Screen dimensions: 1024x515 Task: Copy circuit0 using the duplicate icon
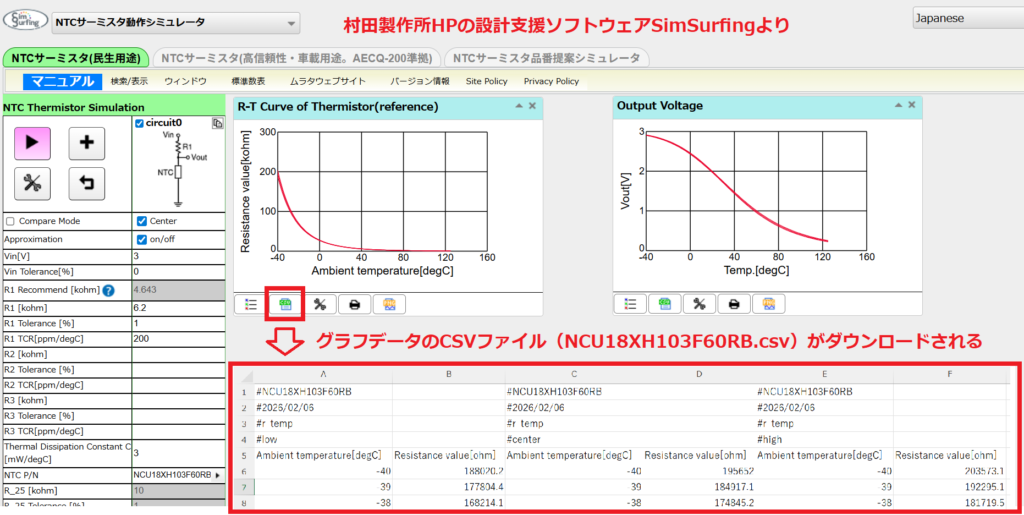(217, 123)
